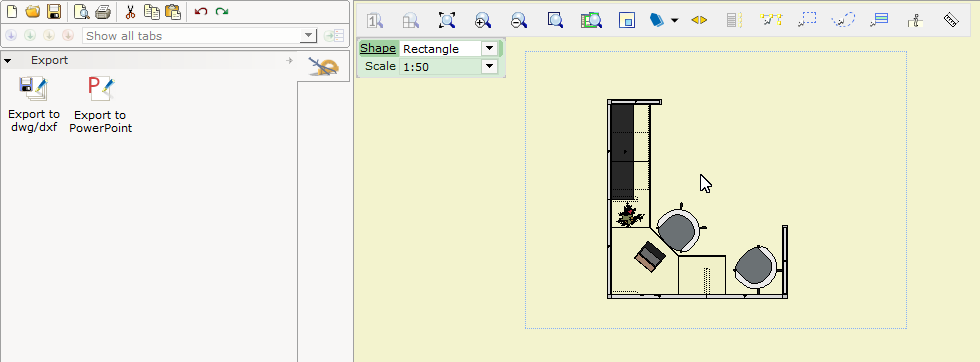The height and width of the screenshot is (362, 980).
Task: Activate zoom window tool
Action: click(x=555, y=20)
